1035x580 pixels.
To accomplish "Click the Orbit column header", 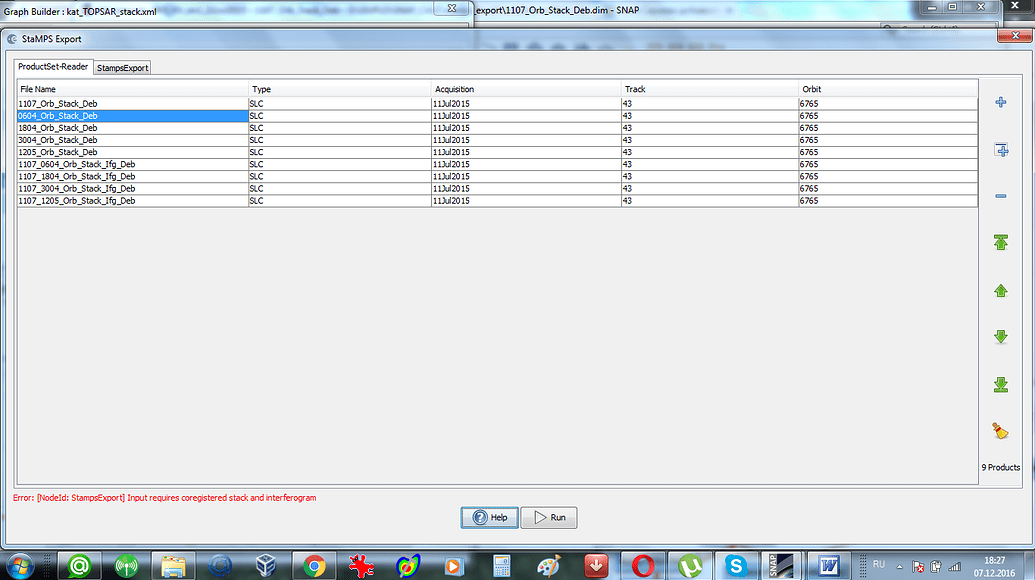I will [x=888, y=89].
